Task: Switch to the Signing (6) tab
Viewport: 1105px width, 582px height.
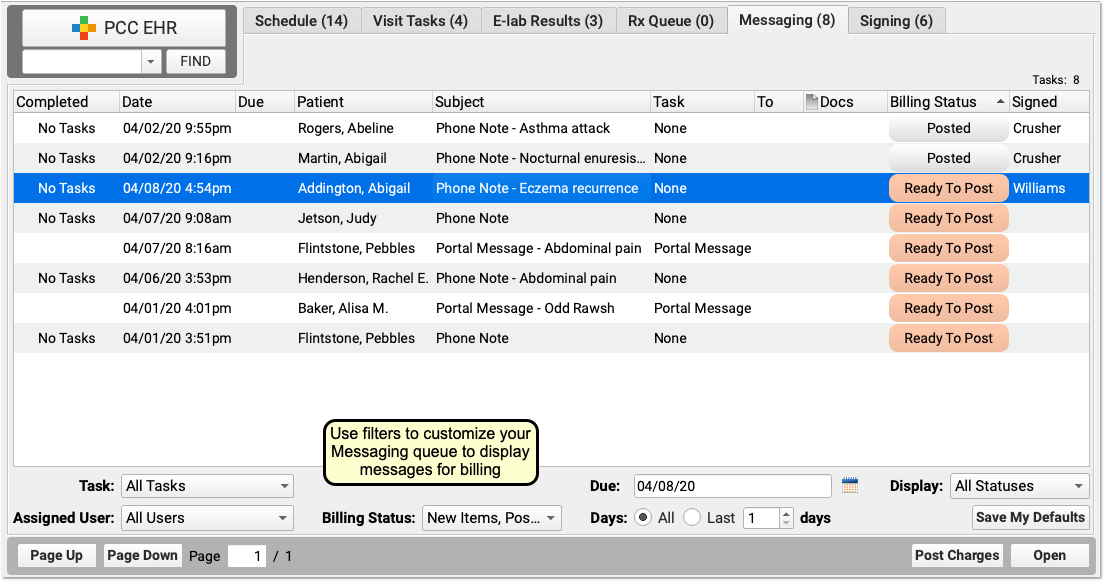Action: tap(896, 20)
